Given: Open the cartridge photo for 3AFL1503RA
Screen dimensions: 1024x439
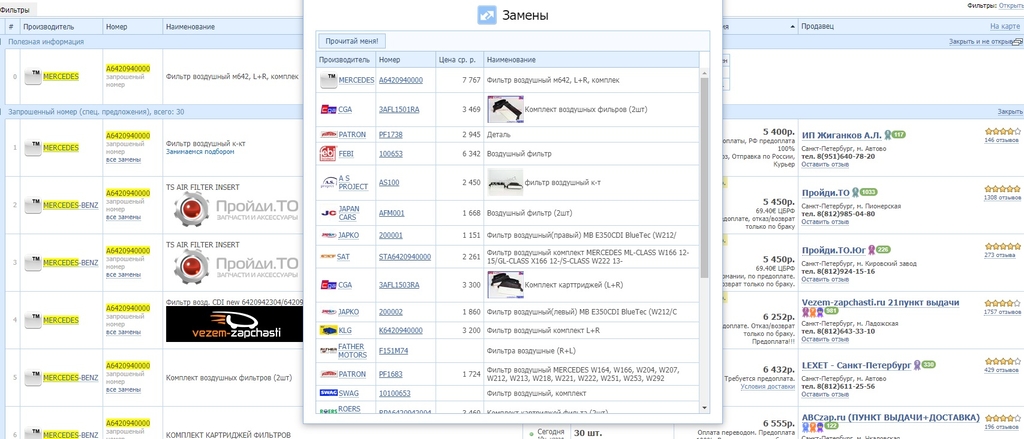Looking at the screenshot, I should click(505, 285).
